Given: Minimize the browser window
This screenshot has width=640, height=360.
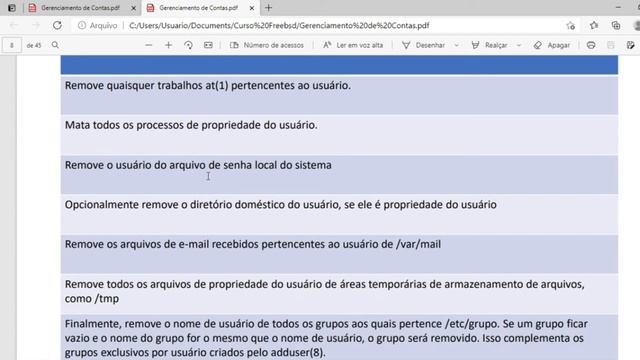Looking at the screenshot, I should coord(618,7).
